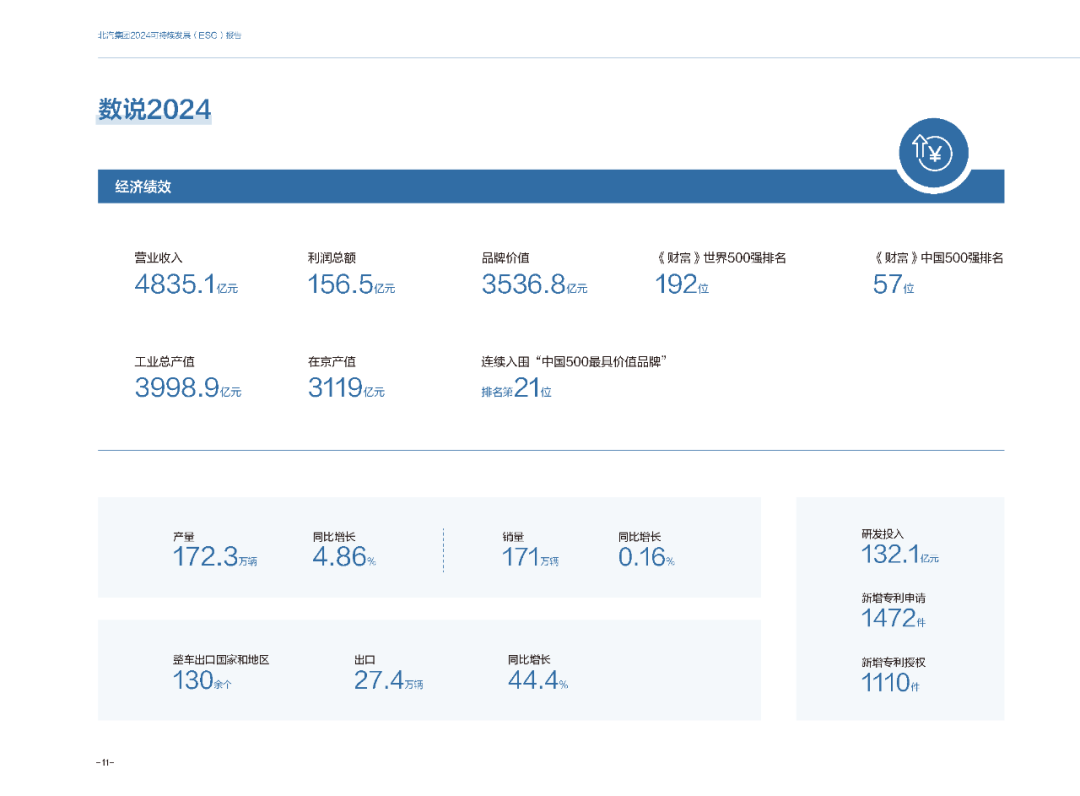Click the 新增专利申请 1472 value

pyautogui.click(x=893, y=618)
